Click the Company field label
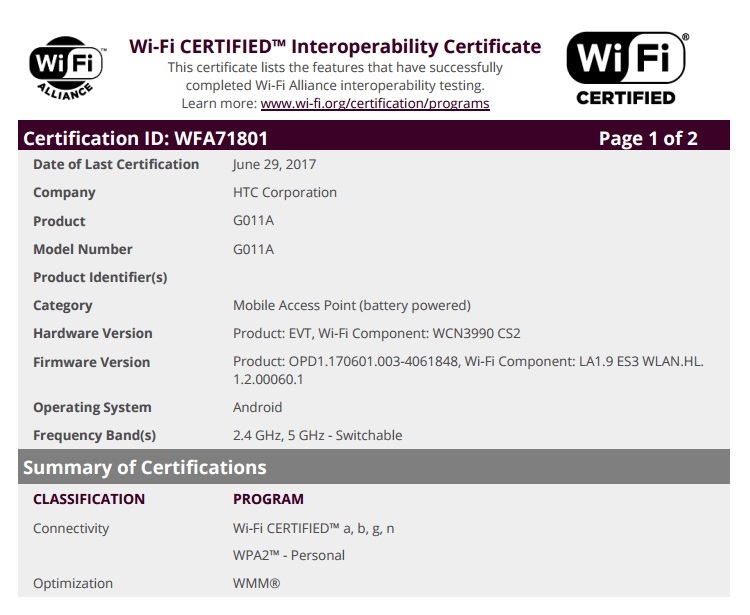Image resolution: width=750 pixels, height=615 pixels. pyautogui.click(x=64, y=193)
